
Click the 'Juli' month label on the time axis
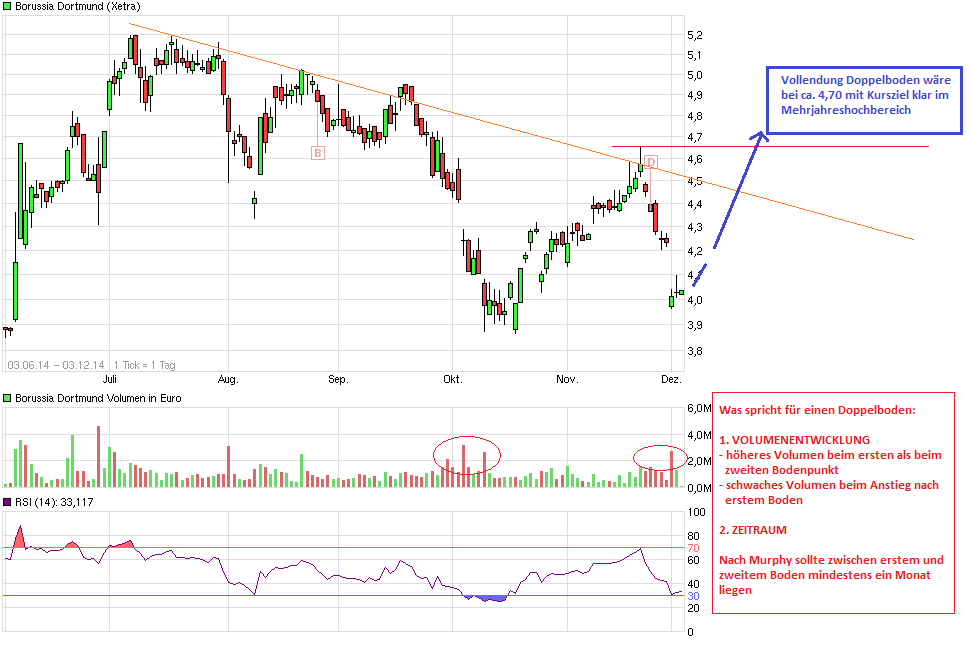110,379
